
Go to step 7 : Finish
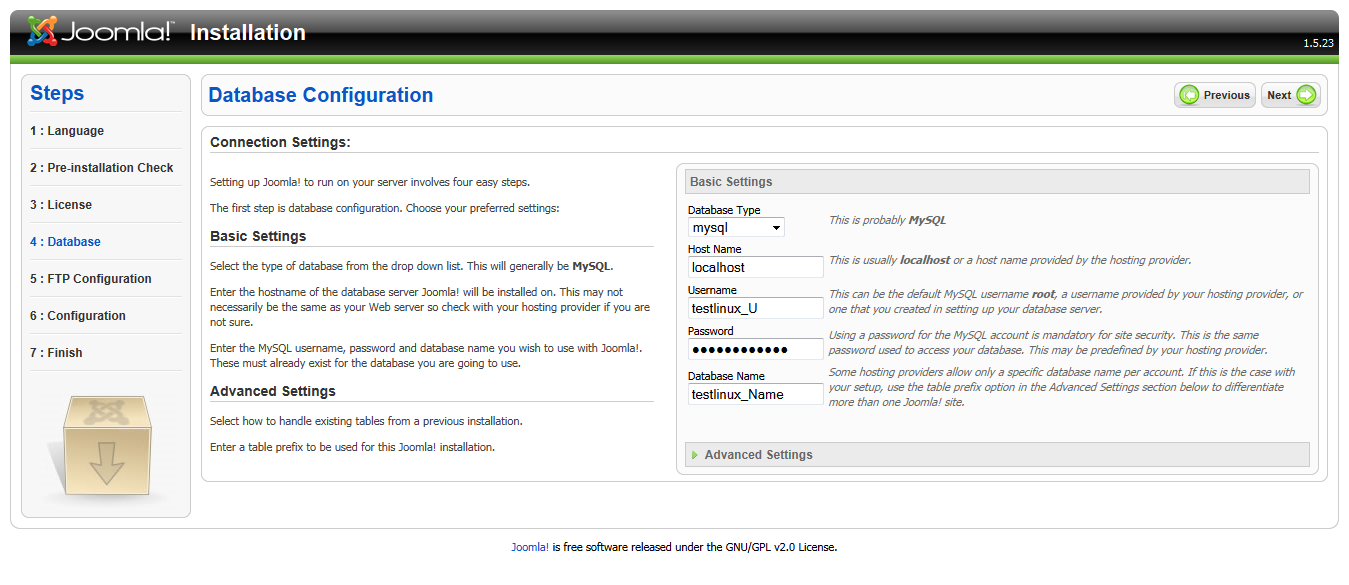coord(56,353)
